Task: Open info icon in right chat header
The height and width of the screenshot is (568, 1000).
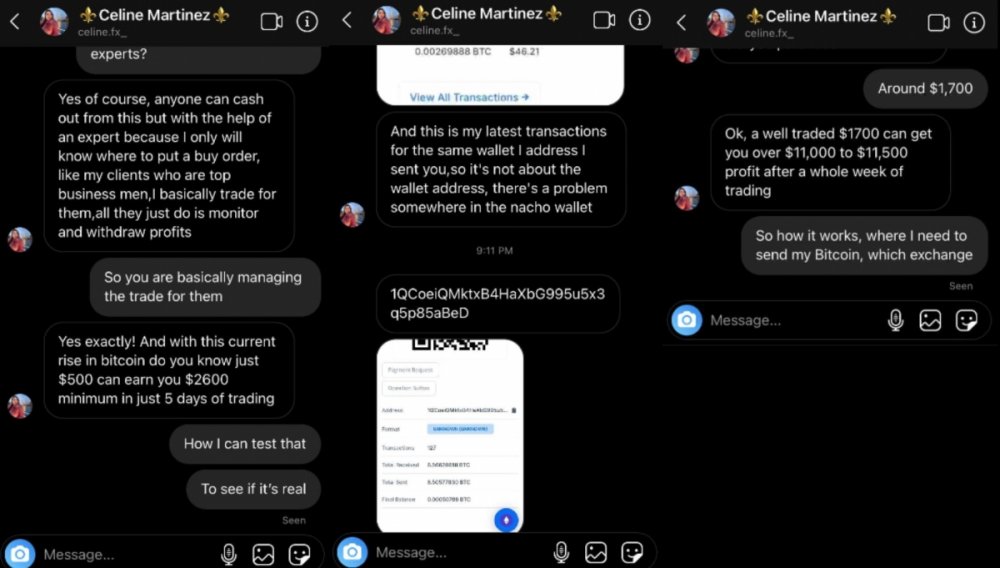Action: pyautogui.click(x=974, y=23)
